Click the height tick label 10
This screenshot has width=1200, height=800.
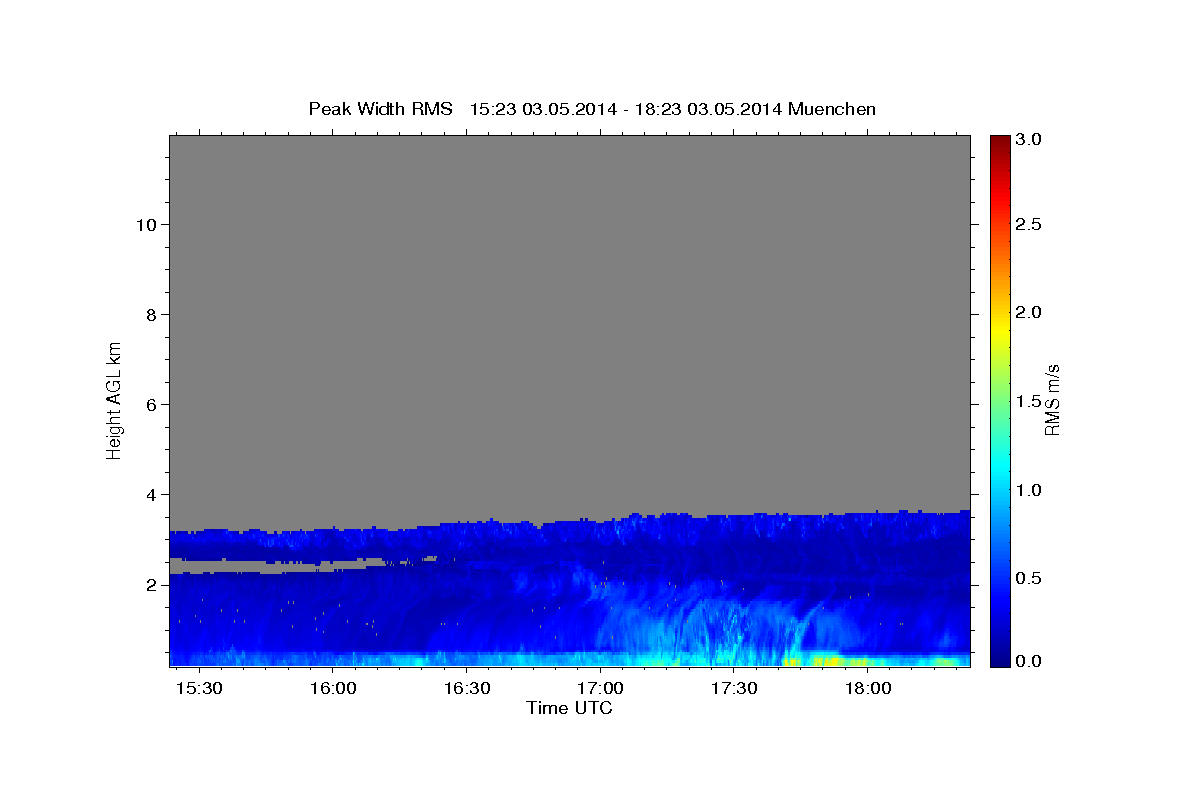pyautogui.click(x=146, y=224)
